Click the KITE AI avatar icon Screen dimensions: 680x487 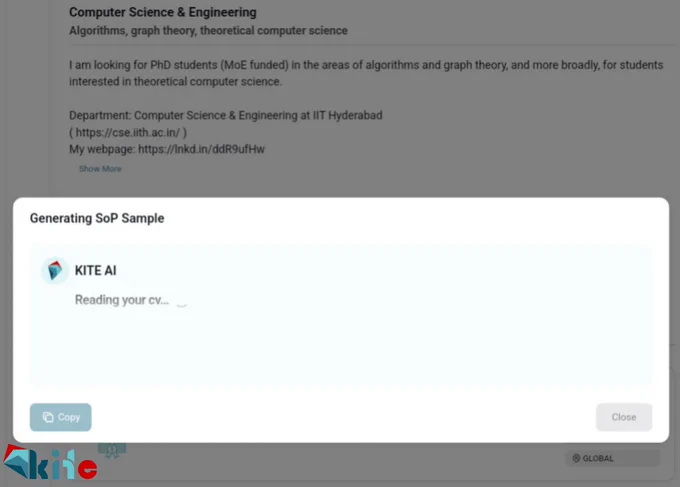pos(55,271)
